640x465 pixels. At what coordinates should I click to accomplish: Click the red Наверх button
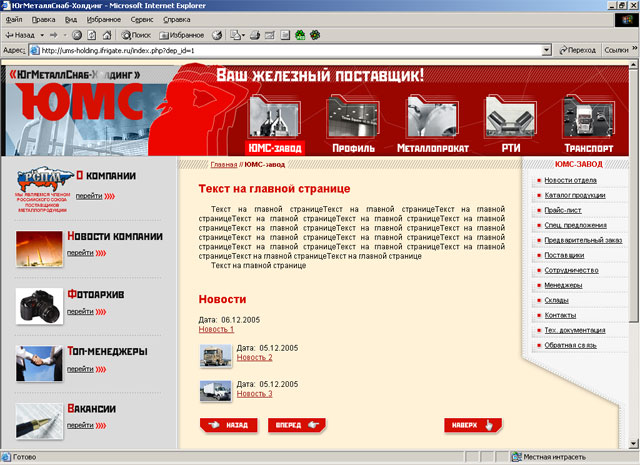click(473, 425)
